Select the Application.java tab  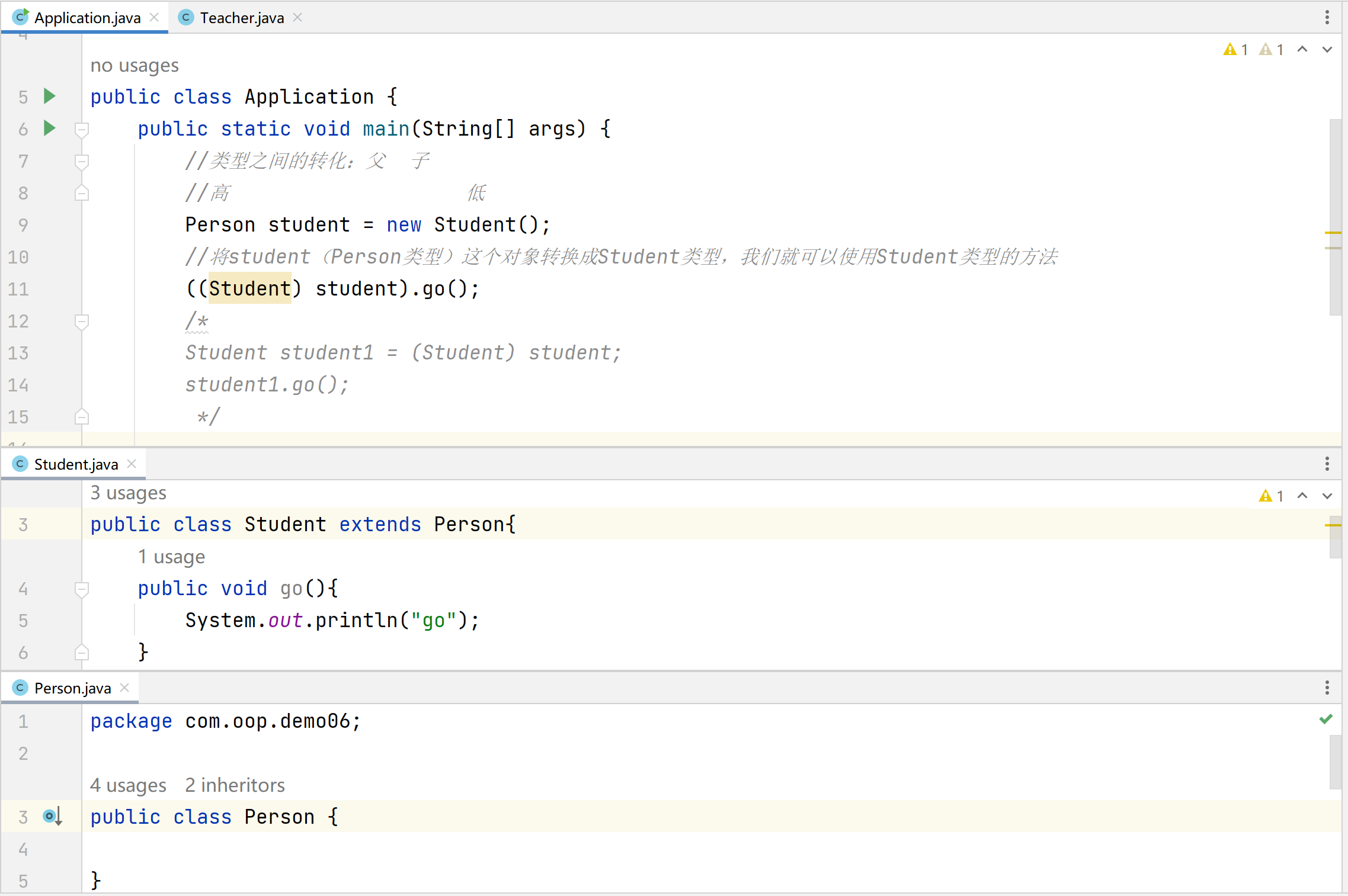(x=87, y=18)
